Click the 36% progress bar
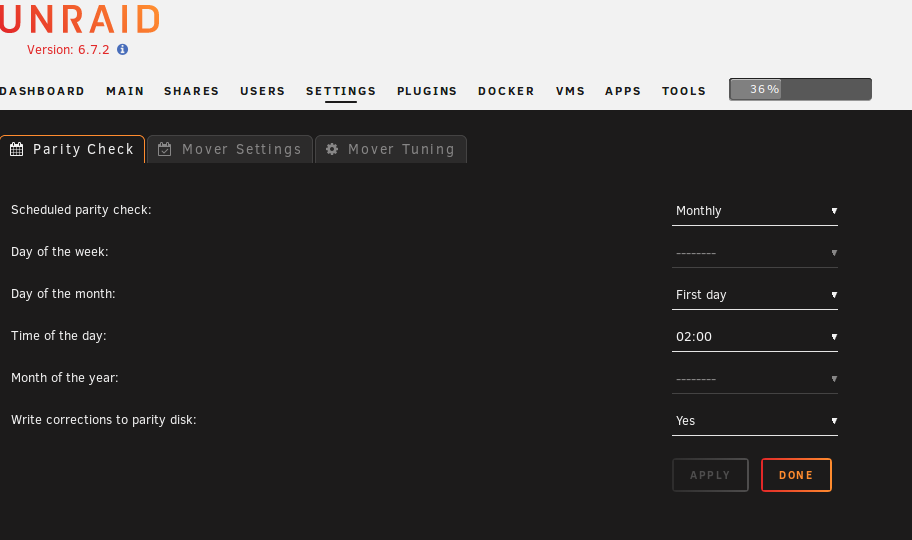The height and width of the screenshot is (540, 912). 800,90
